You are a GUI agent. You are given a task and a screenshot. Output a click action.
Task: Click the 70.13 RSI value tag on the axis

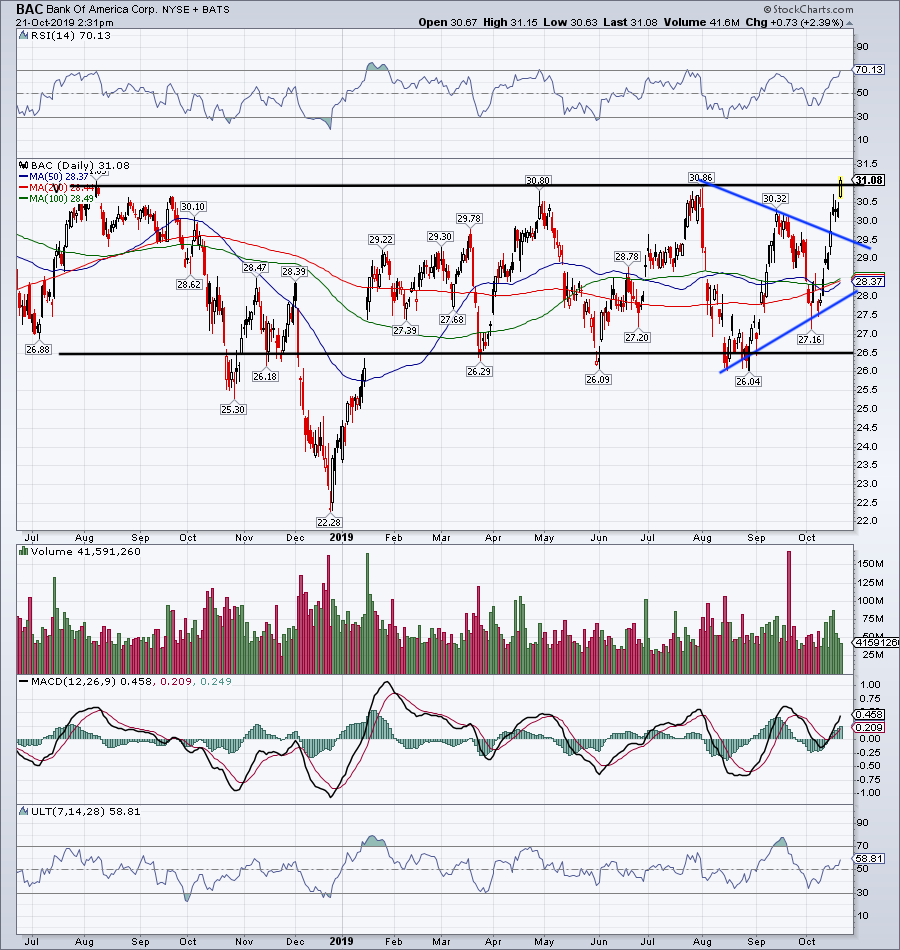(x=869, y=70)
